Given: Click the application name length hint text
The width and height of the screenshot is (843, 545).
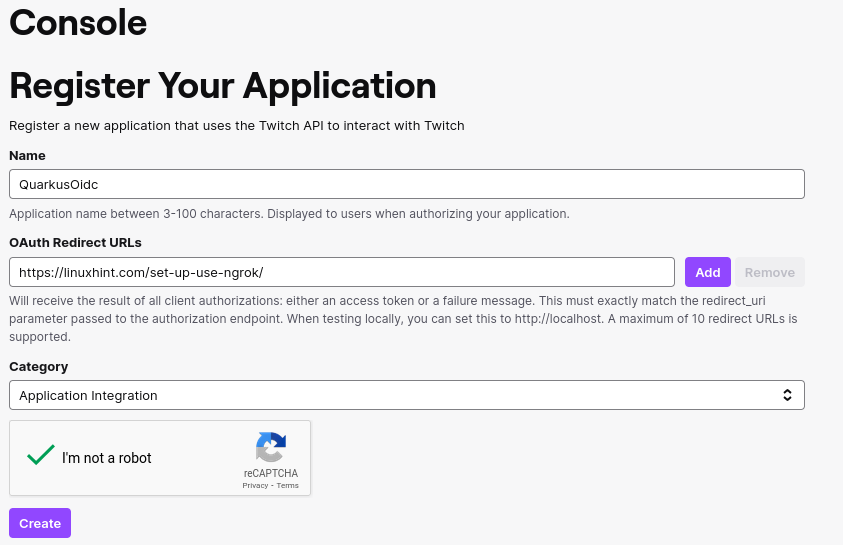Looking at the screenshot, I should [x=289, y=213].
